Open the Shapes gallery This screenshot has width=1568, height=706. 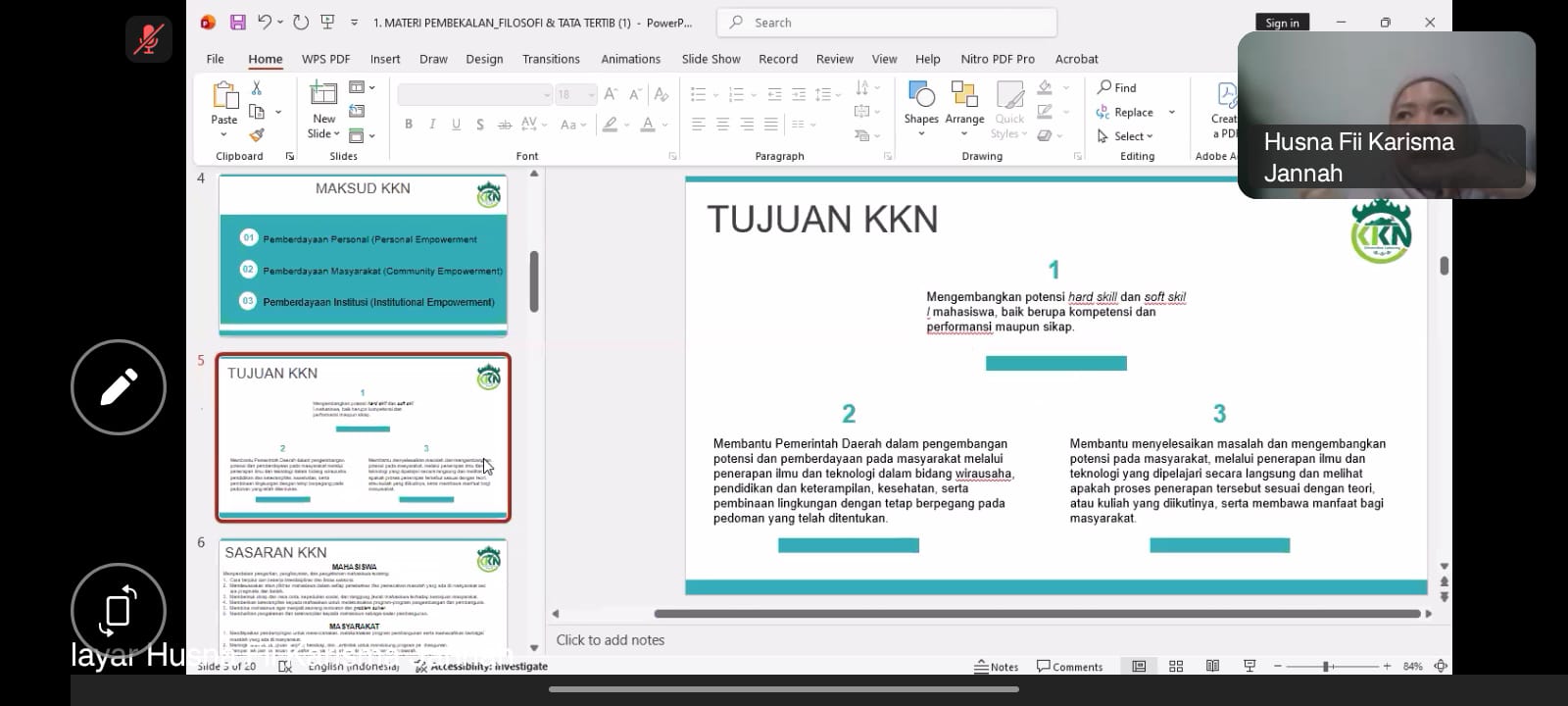coord(921,98)
